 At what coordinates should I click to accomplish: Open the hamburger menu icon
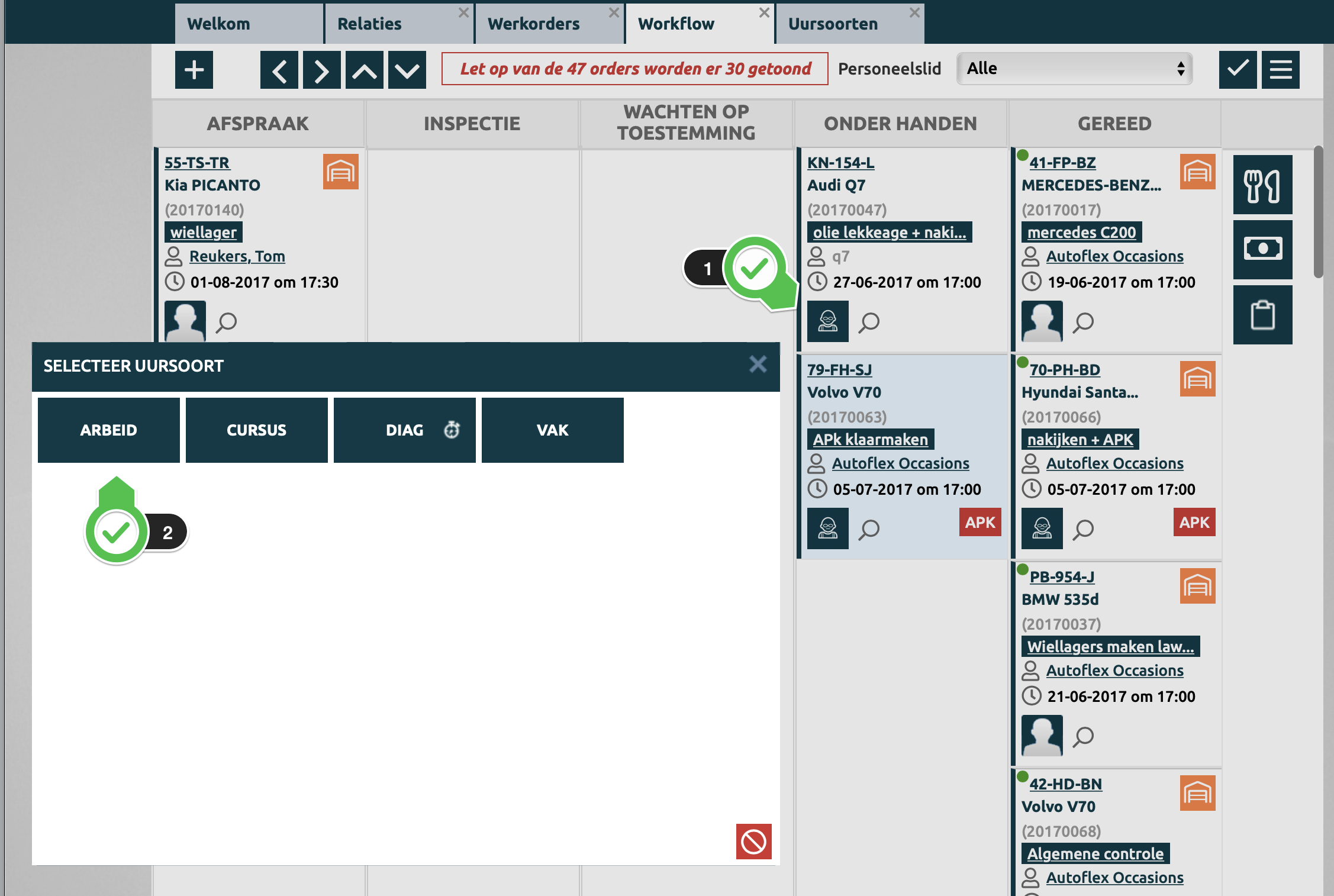tap(1280, 70)
